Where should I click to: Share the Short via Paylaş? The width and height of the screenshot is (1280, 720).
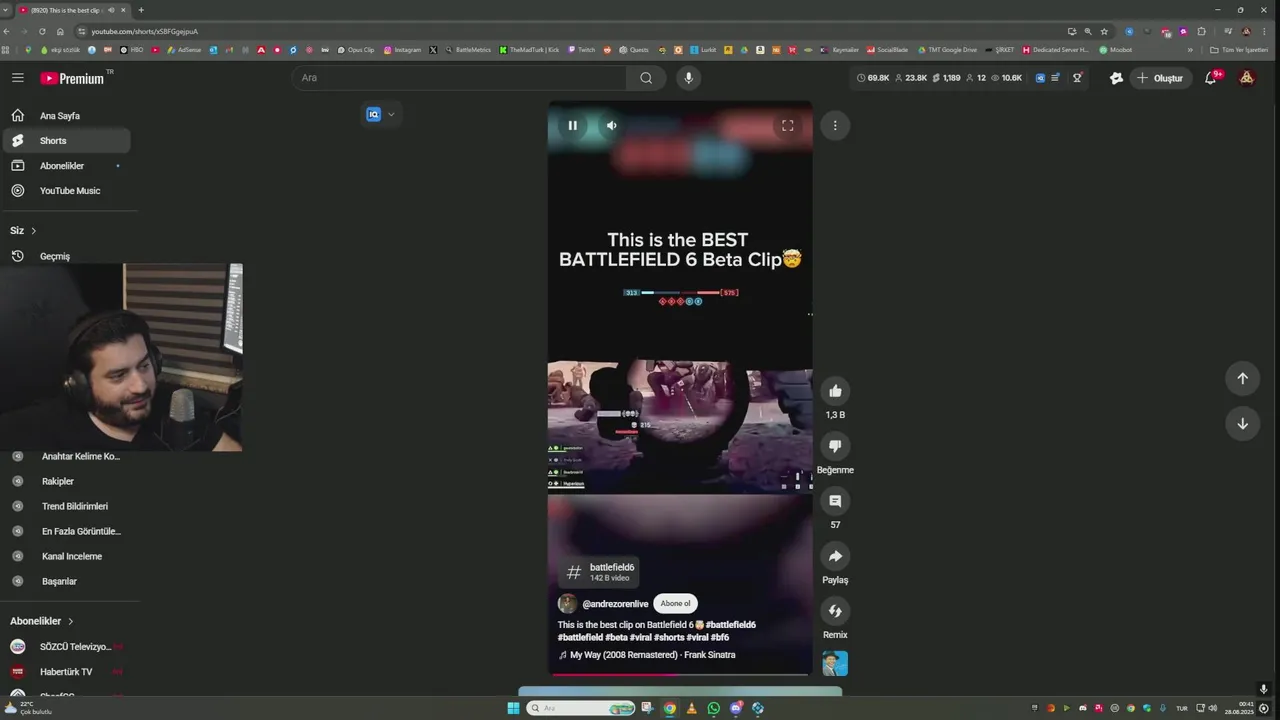(x=835, y=556)
